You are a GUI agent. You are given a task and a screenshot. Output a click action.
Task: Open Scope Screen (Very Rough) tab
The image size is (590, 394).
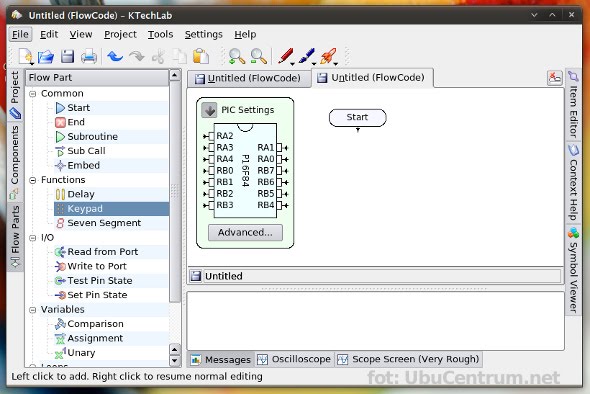pyautogui.click(x=408, y=360)
